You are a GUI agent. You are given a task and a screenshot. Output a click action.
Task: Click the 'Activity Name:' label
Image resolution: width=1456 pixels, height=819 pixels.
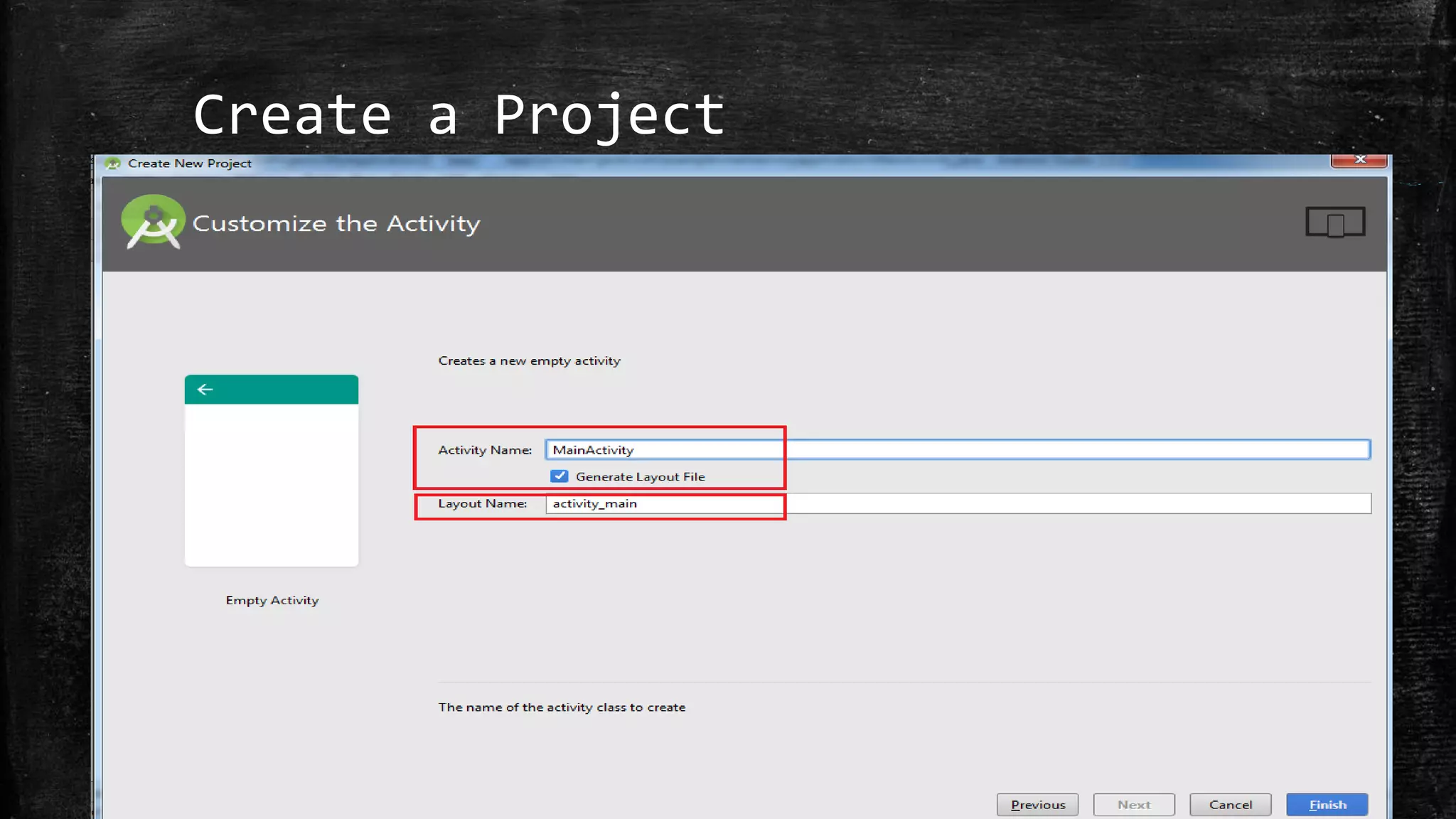pyautogui.click(x=485, y=450)
